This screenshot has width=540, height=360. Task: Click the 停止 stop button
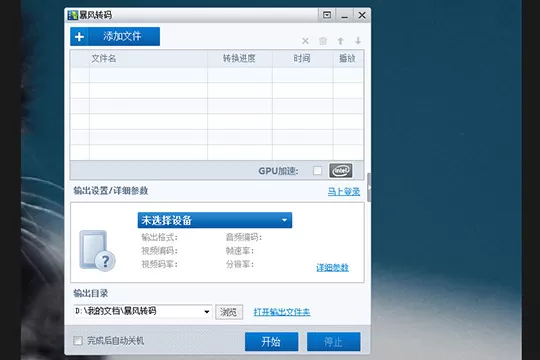tap(333, 342)
